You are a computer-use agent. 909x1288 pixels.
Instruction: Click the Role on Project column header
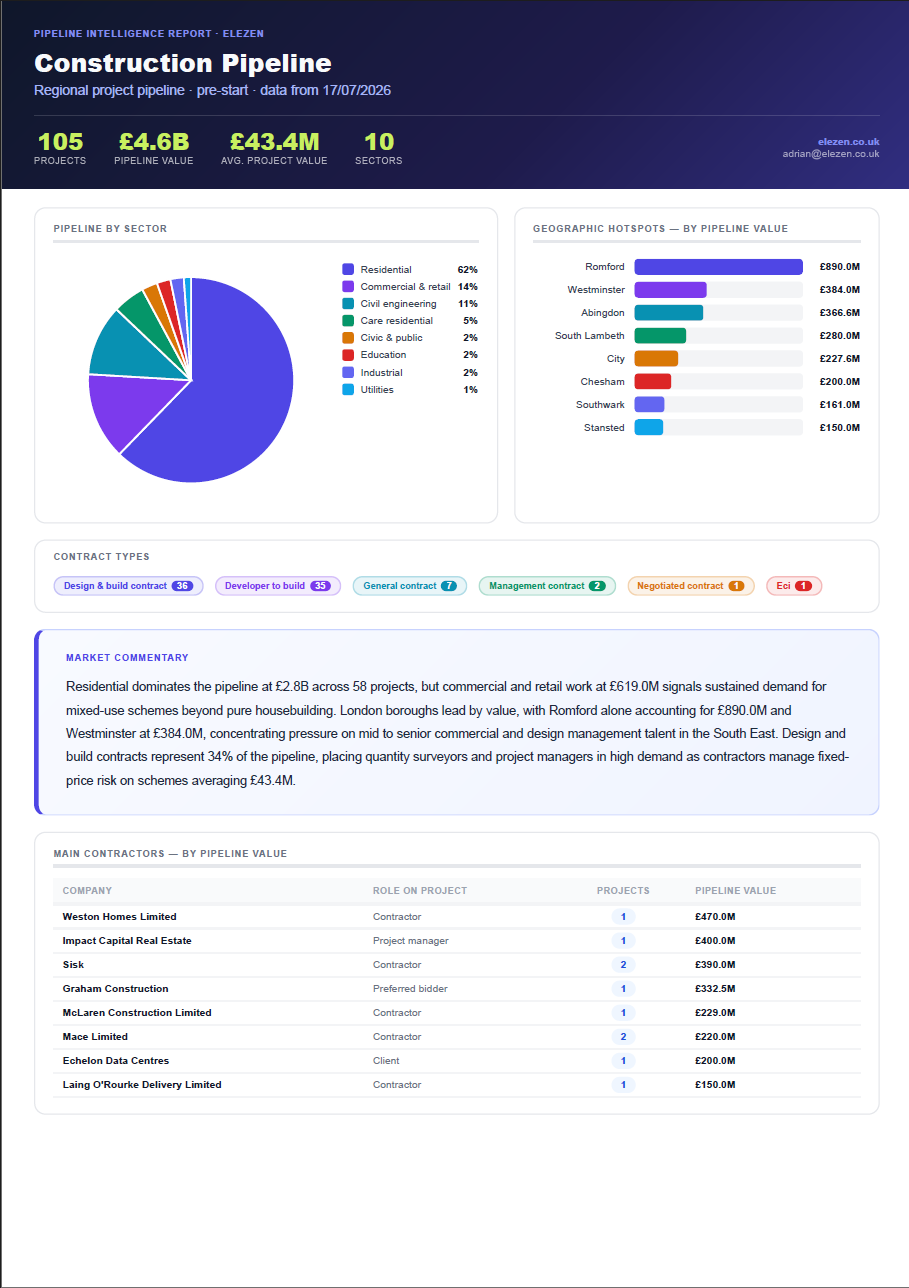(420, 891)
